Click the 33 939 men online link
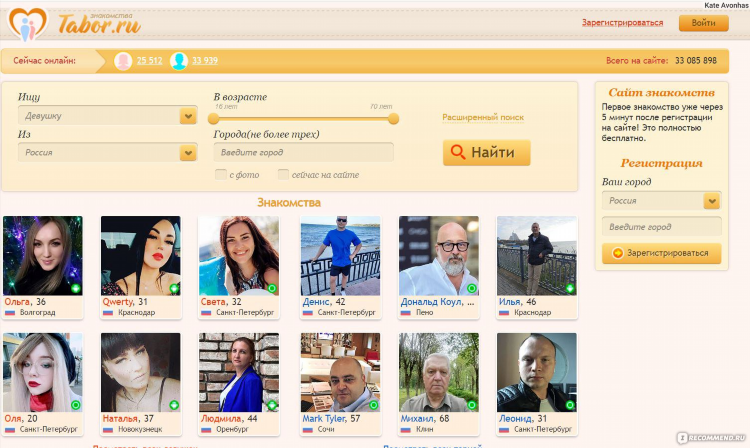 [205, 61]
